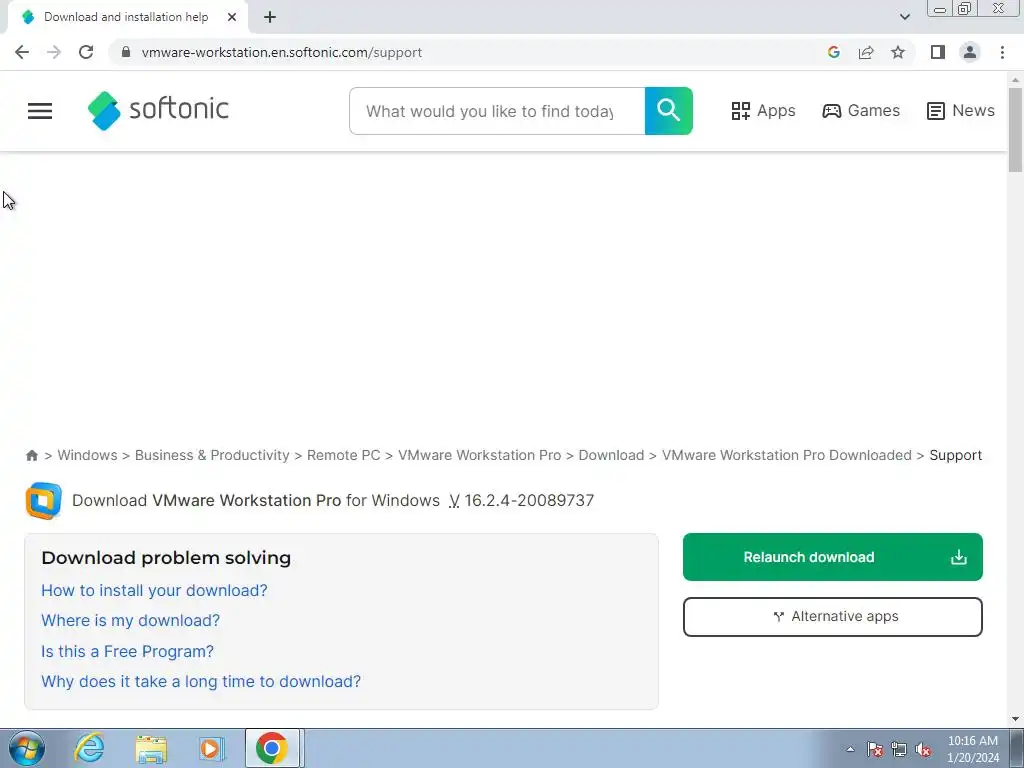Open Action Center flag icon
The image size is (1024, 768).
[x=875, y=749]
